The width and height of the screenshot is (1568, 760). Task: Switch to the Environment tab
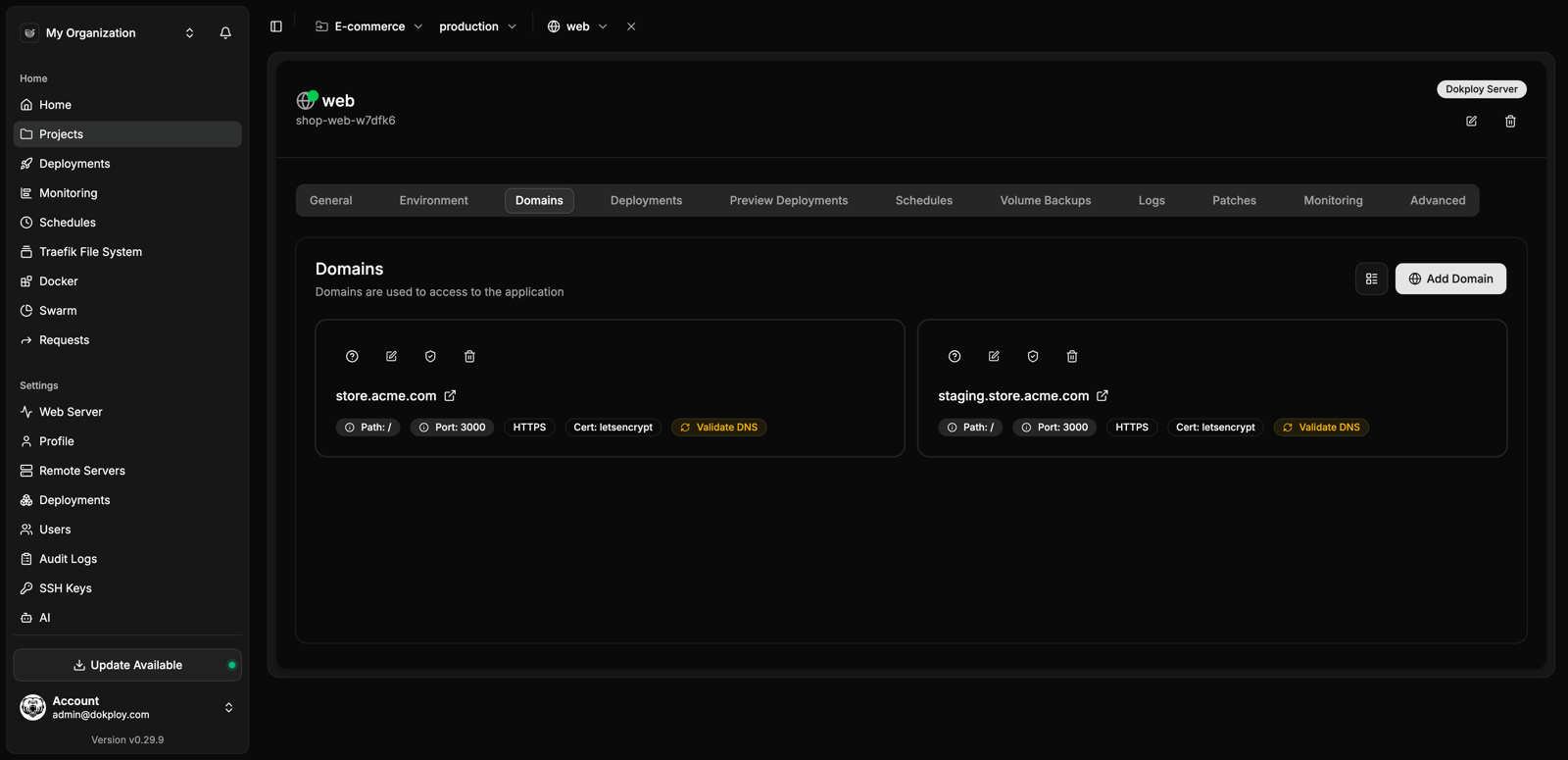point(434,200)
